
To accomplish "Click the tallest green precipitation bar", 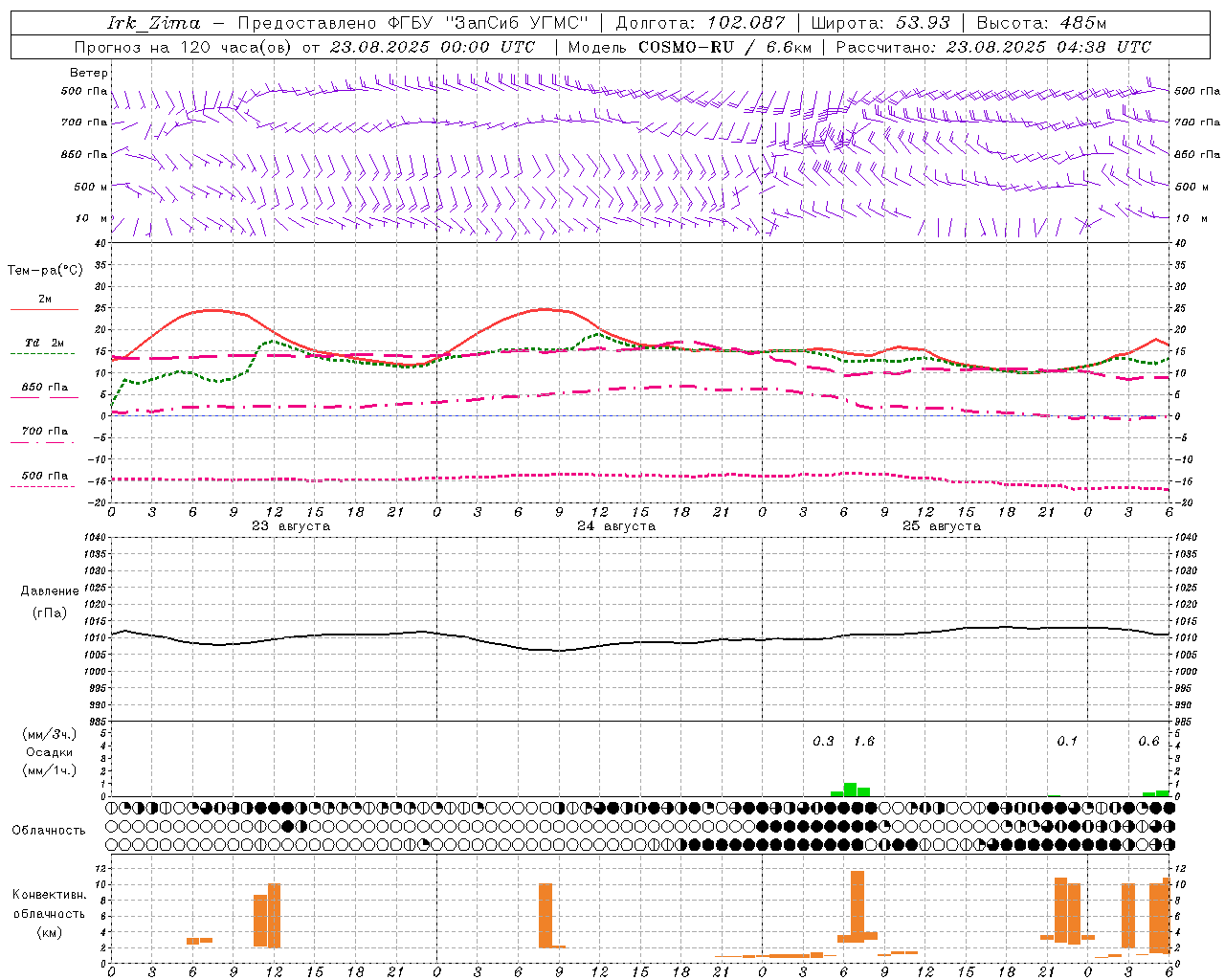I will 850,790.
